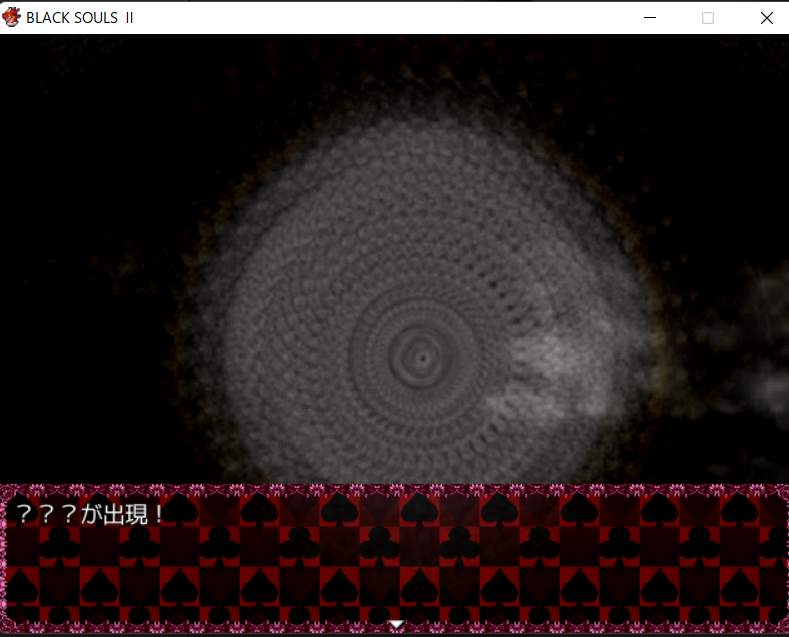This screenshot has width=789, height=637.
Task: Click the BLACK SOULS II app icon
Action: tap(11, 18)
